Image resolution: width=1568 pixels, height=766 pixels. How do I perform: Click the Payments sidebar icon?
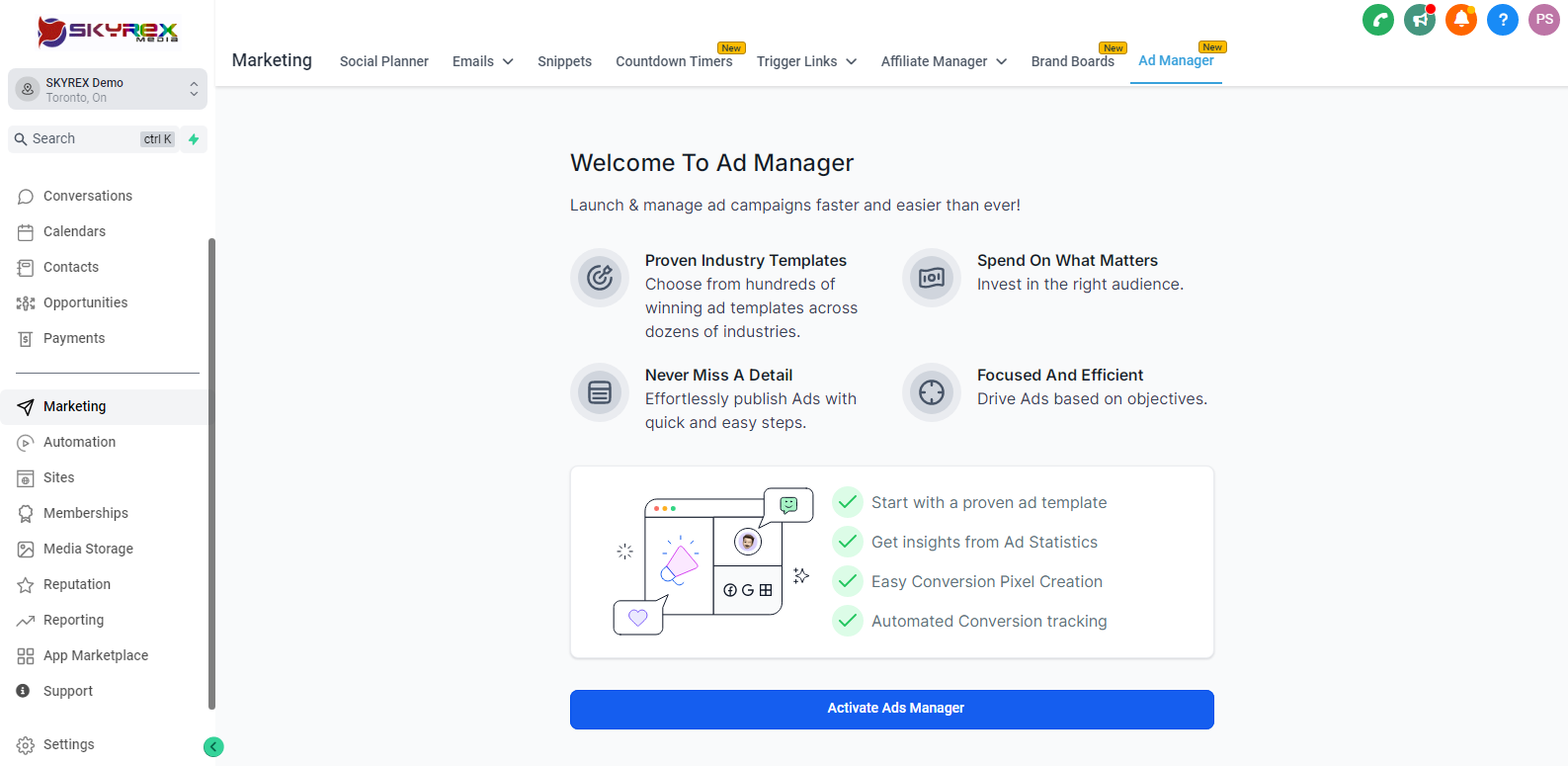pos(26,339)
